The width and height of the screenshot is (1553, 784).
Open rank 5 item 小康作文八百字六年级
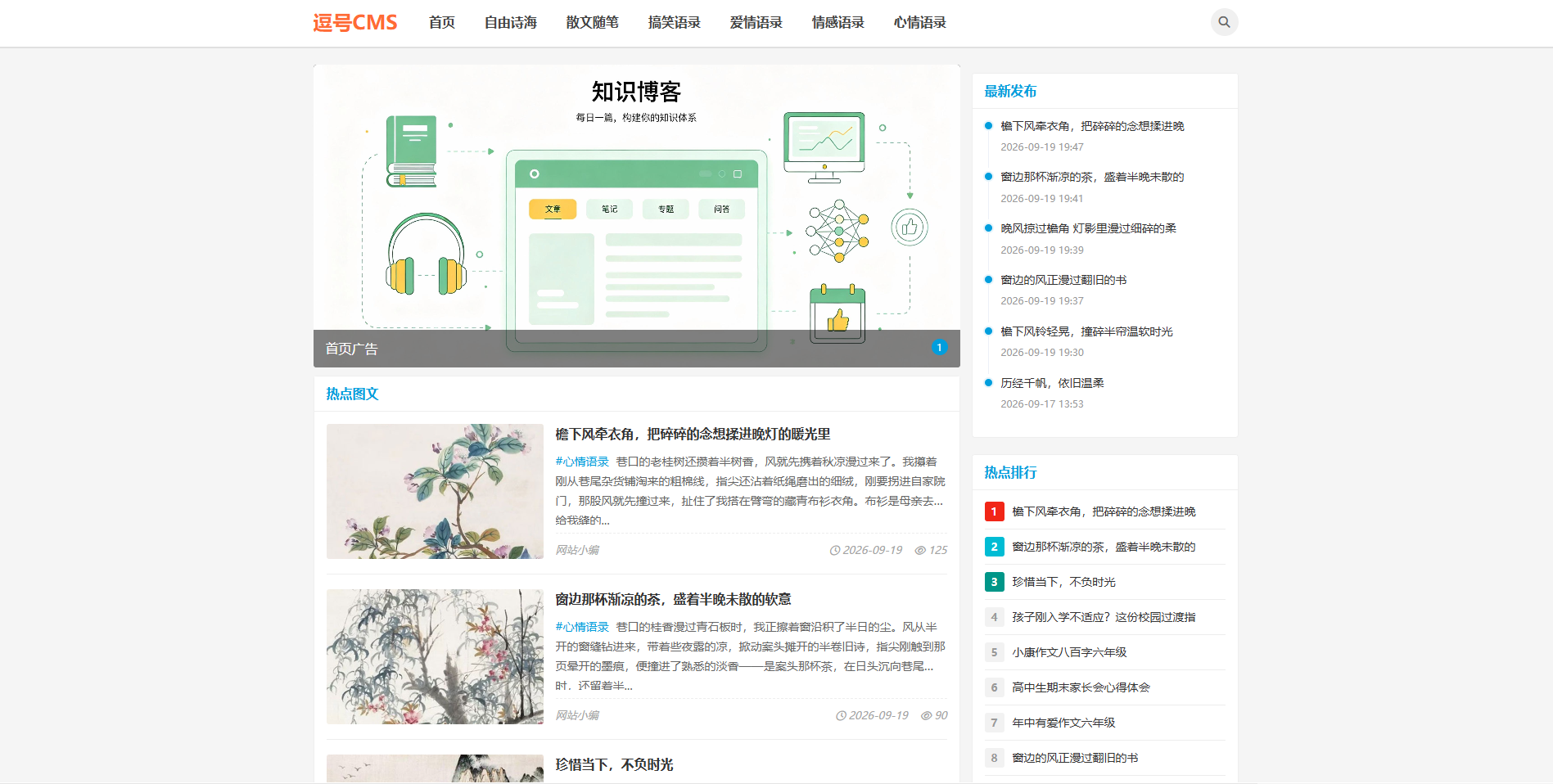1069,652
